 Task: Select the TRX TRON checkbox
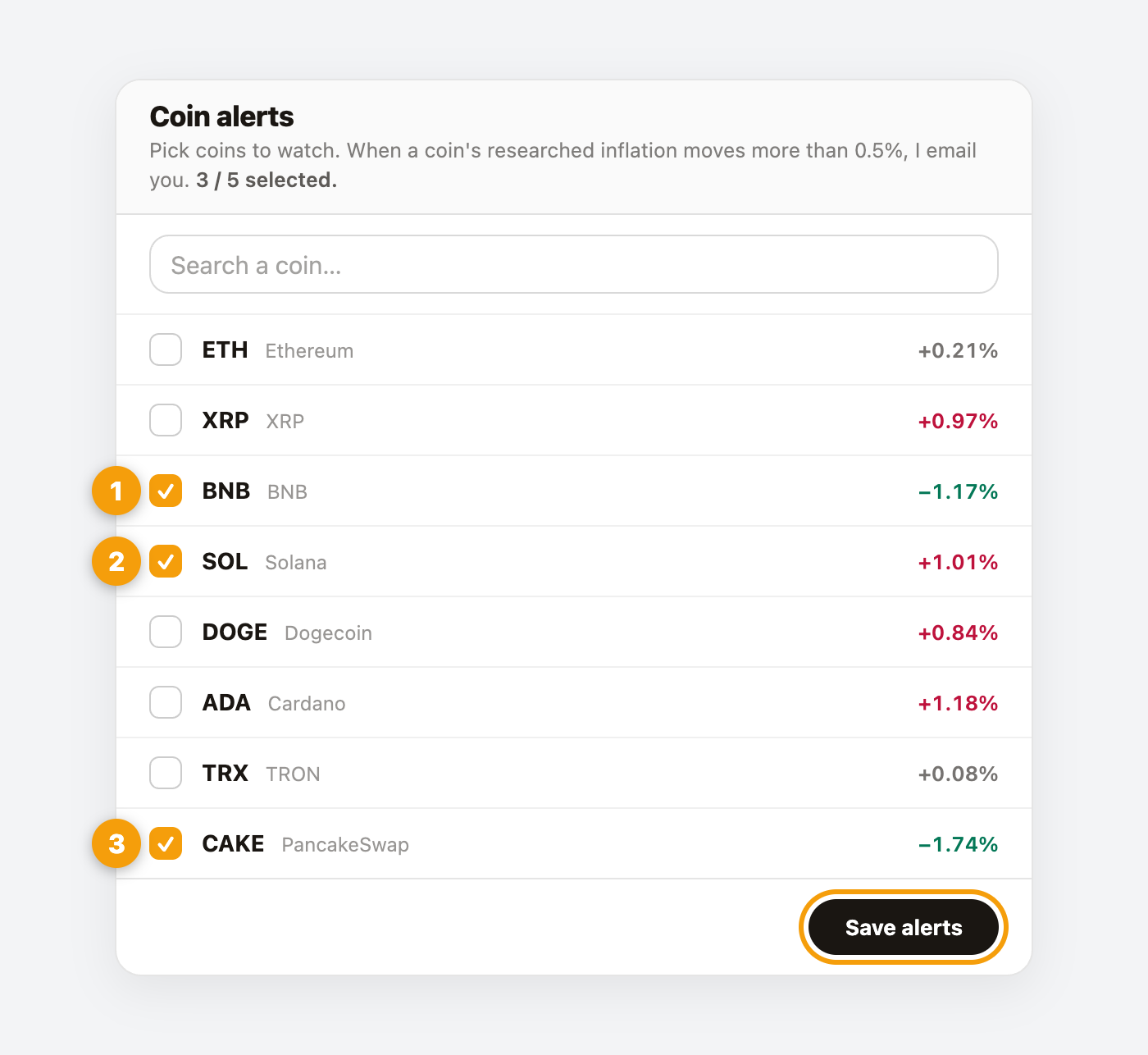166,773
